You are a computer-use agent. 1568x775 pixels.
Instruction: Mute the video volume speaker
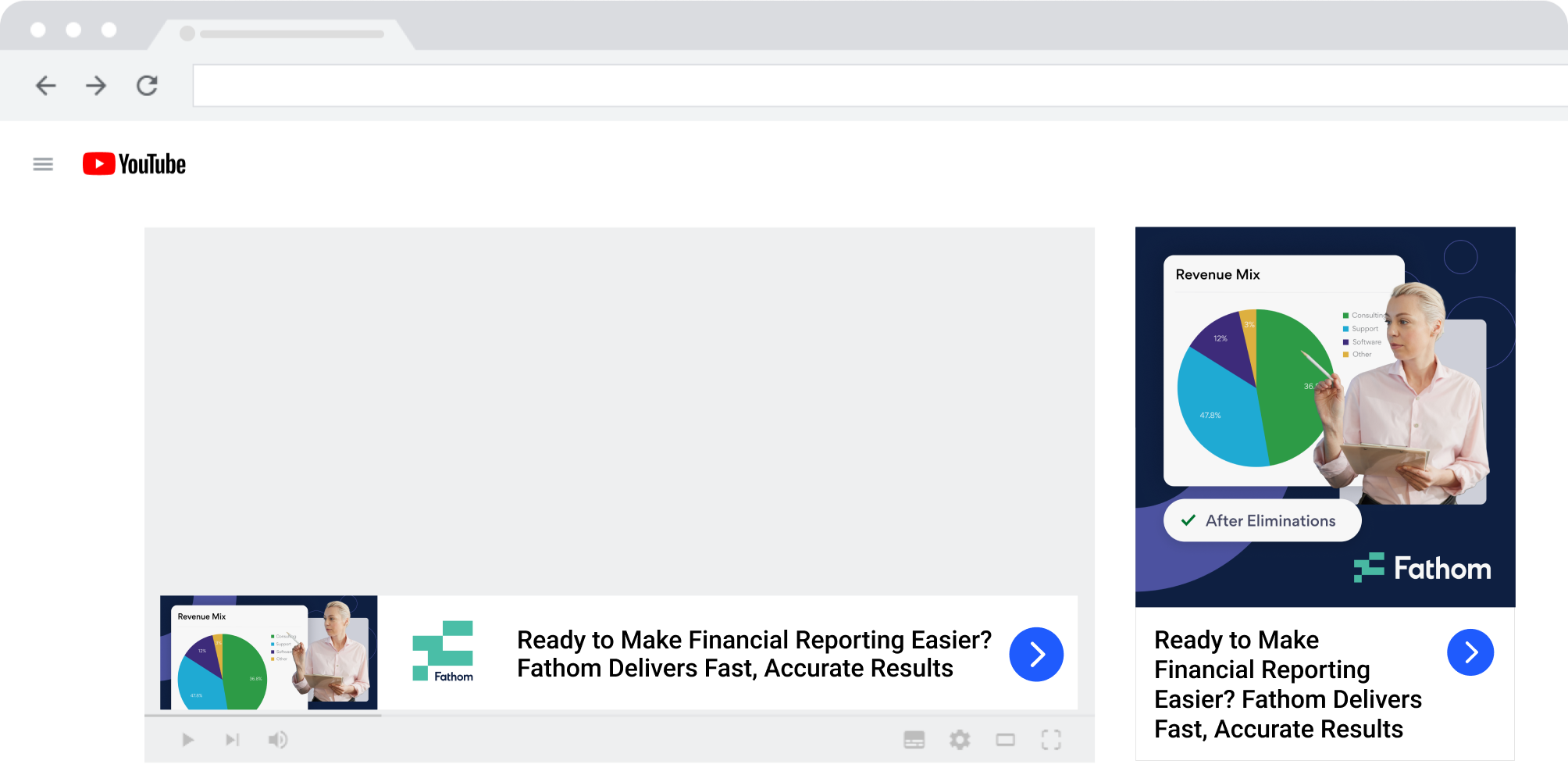click(x=277, y=739)
